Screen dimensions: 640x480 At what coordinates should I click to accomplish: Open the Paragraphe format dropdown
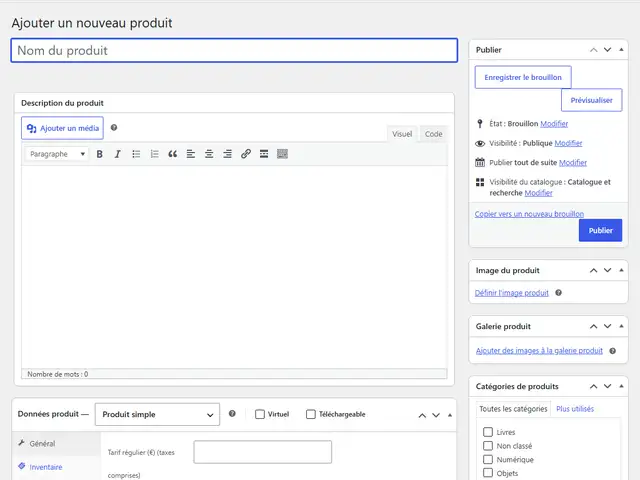[57, 154]
